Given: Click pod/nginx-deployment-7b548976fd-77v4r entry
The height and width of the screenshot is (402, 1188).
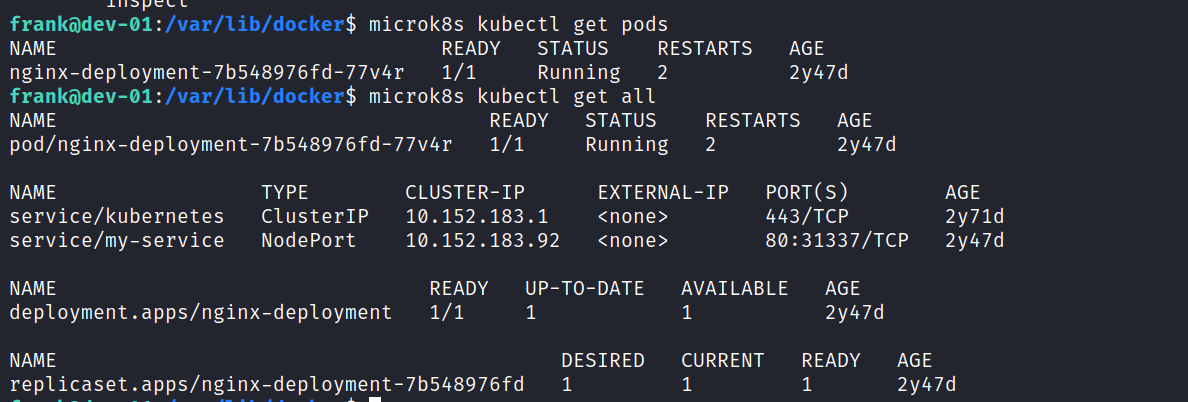Looking at the screenshot, I should click(231, 144).
